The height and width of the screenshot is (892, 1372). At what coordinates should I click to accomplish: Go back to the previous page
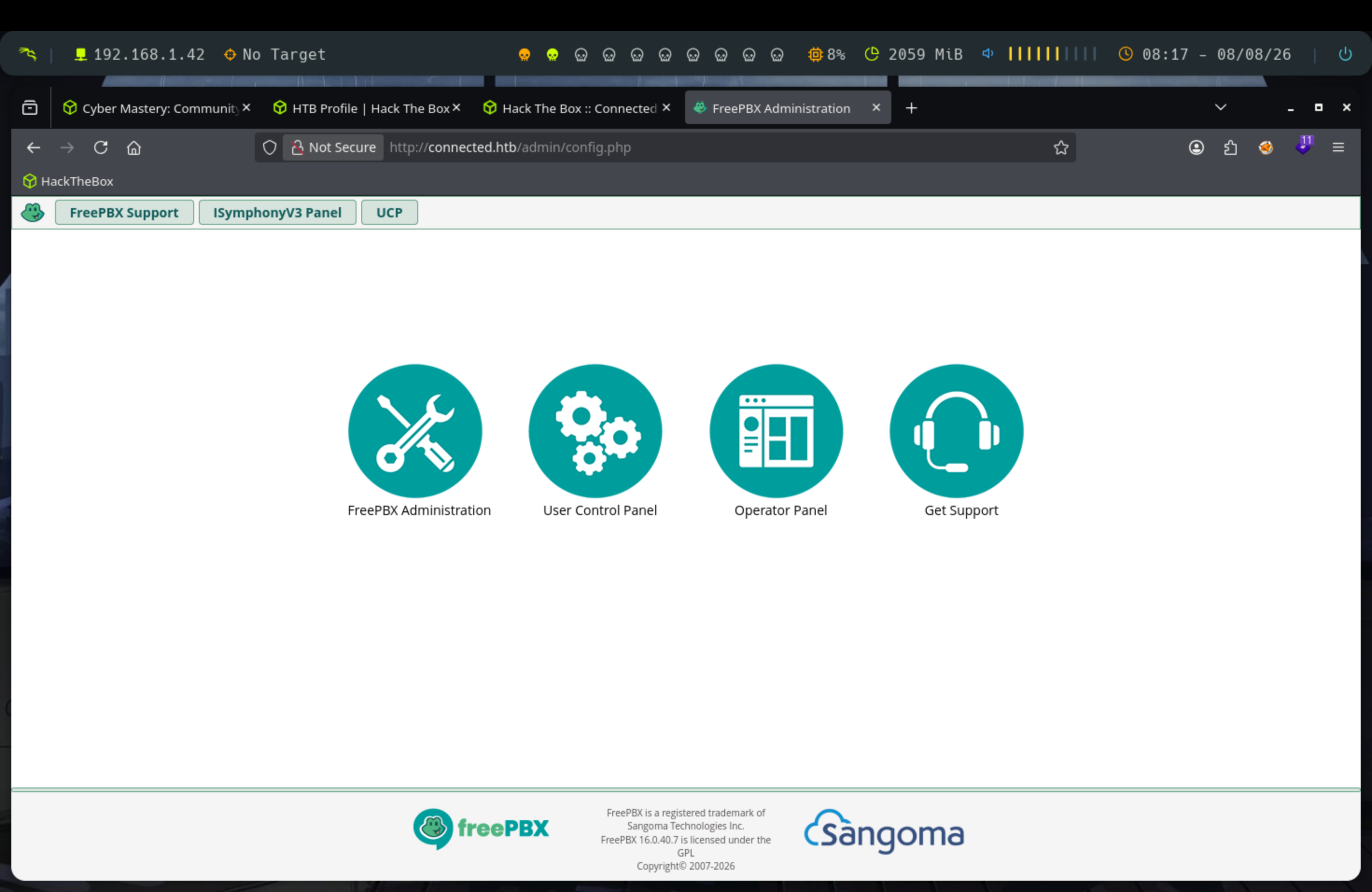click(34, 147)
